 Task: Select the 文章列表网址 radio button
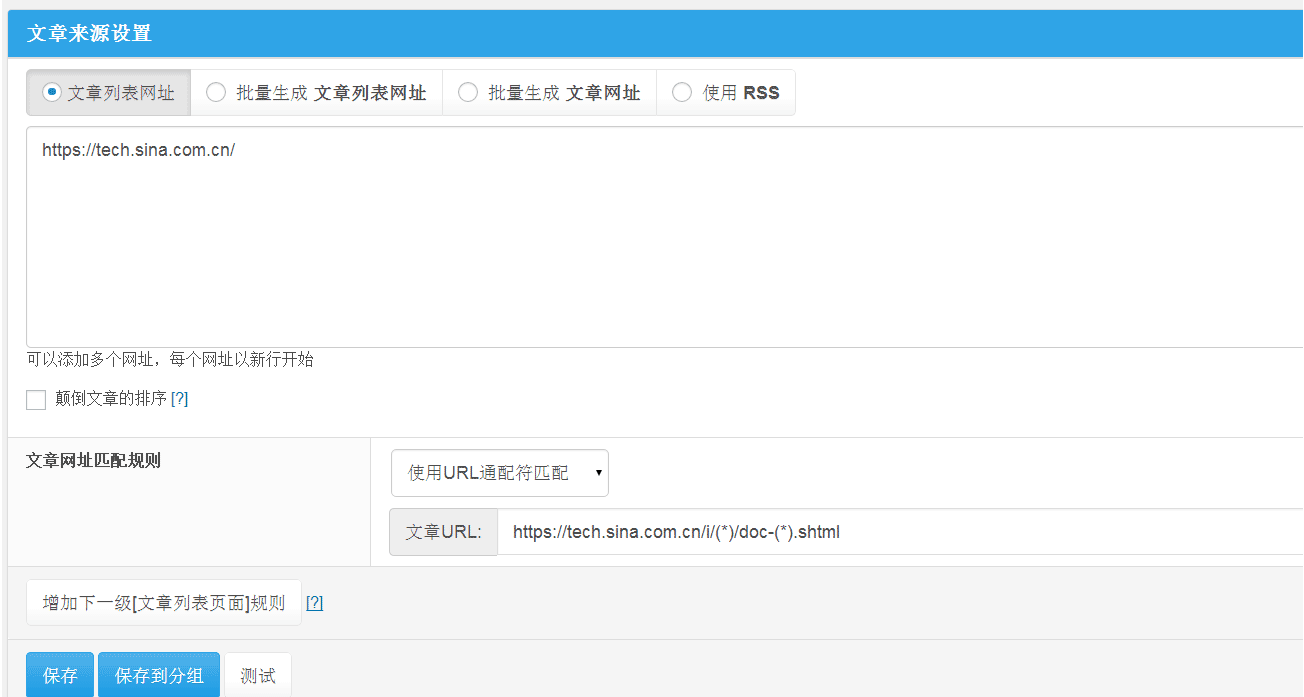[x=49, y=91]
